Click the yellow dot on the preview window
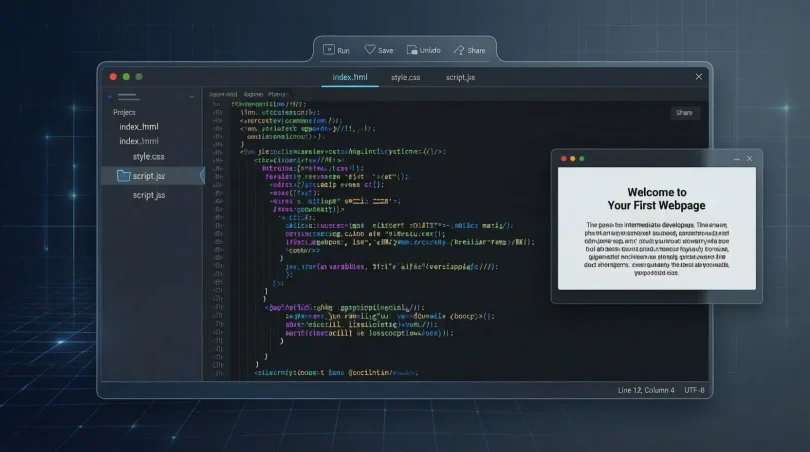 tap(572, 159)
